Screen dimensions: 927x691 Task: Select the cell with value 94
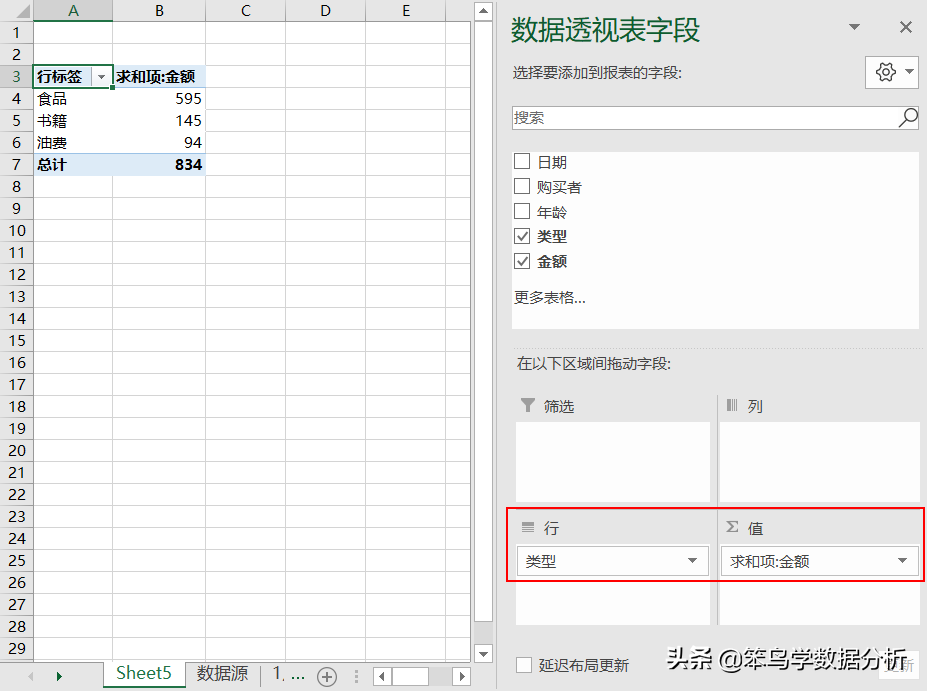[x=159, y=142]
